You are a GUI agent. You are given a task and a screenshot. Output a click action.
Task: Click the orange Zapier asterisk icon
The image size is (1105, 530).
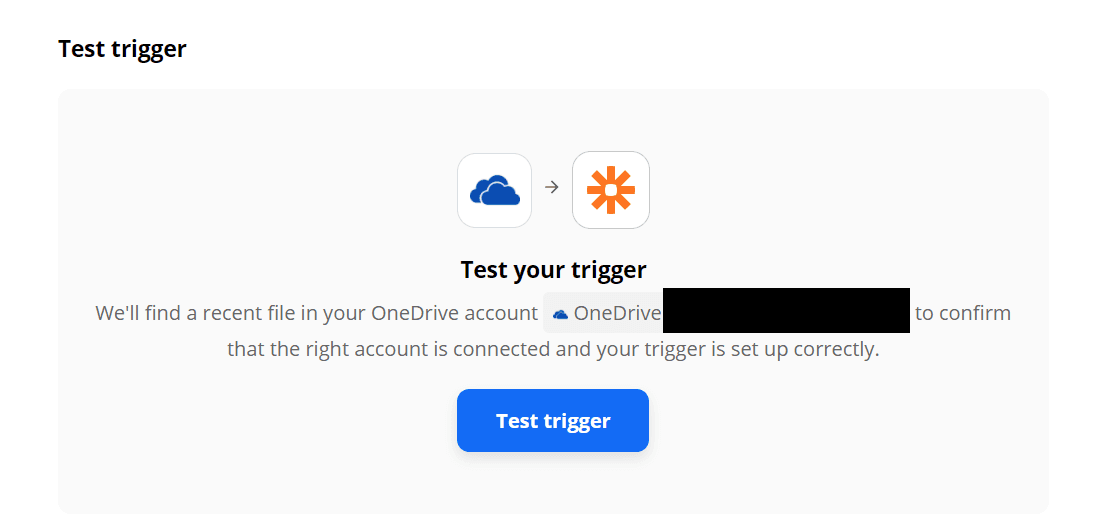tap(610, 190)
